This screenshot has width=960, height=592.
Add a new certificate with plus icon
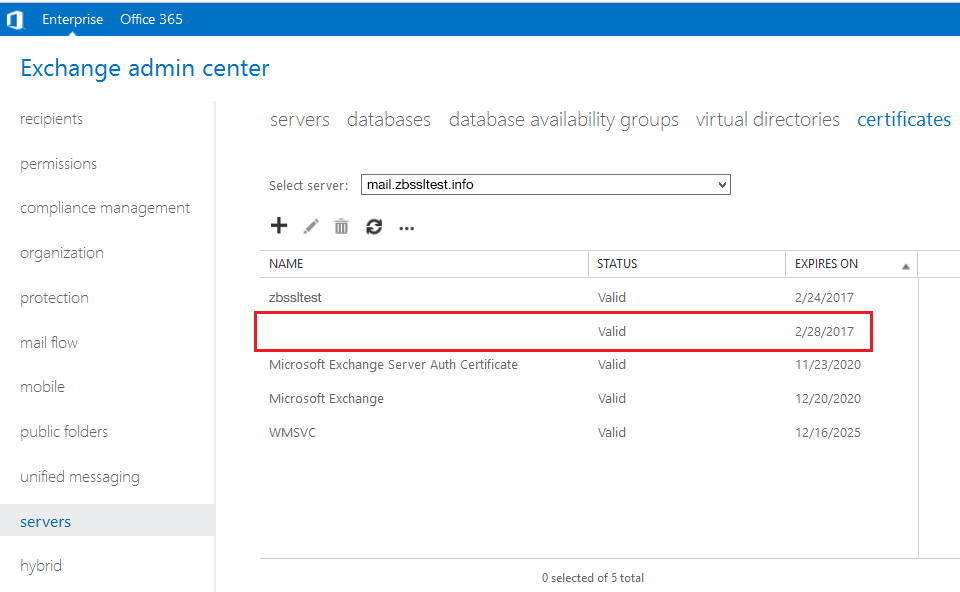pos(279,227)
